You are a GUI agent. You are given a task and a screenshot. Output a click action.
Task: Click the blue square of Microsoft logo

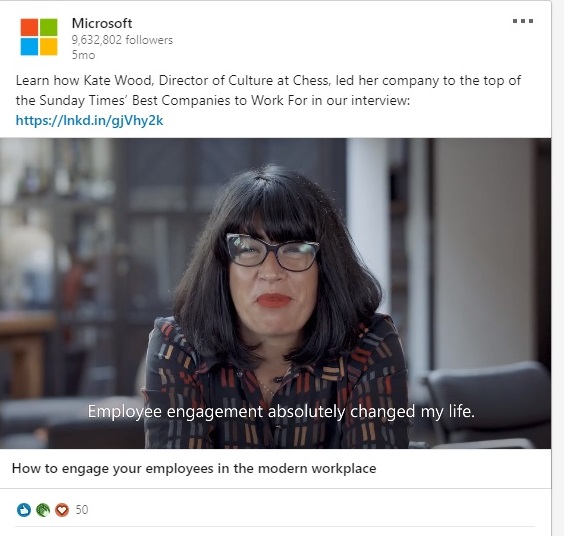pyautogui.click(x=29, y=47)
